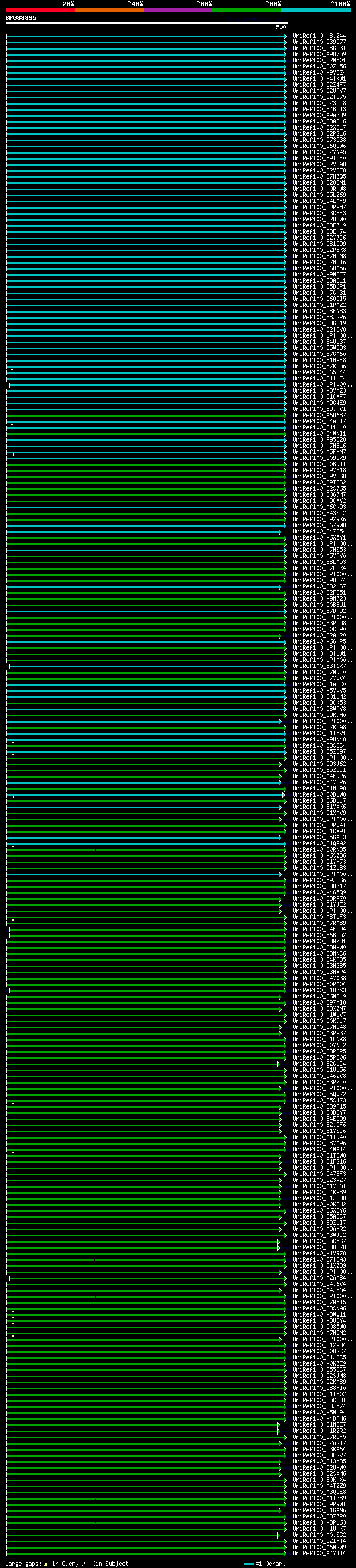Select label UniRef100_B4BIT3

point(319,109)
